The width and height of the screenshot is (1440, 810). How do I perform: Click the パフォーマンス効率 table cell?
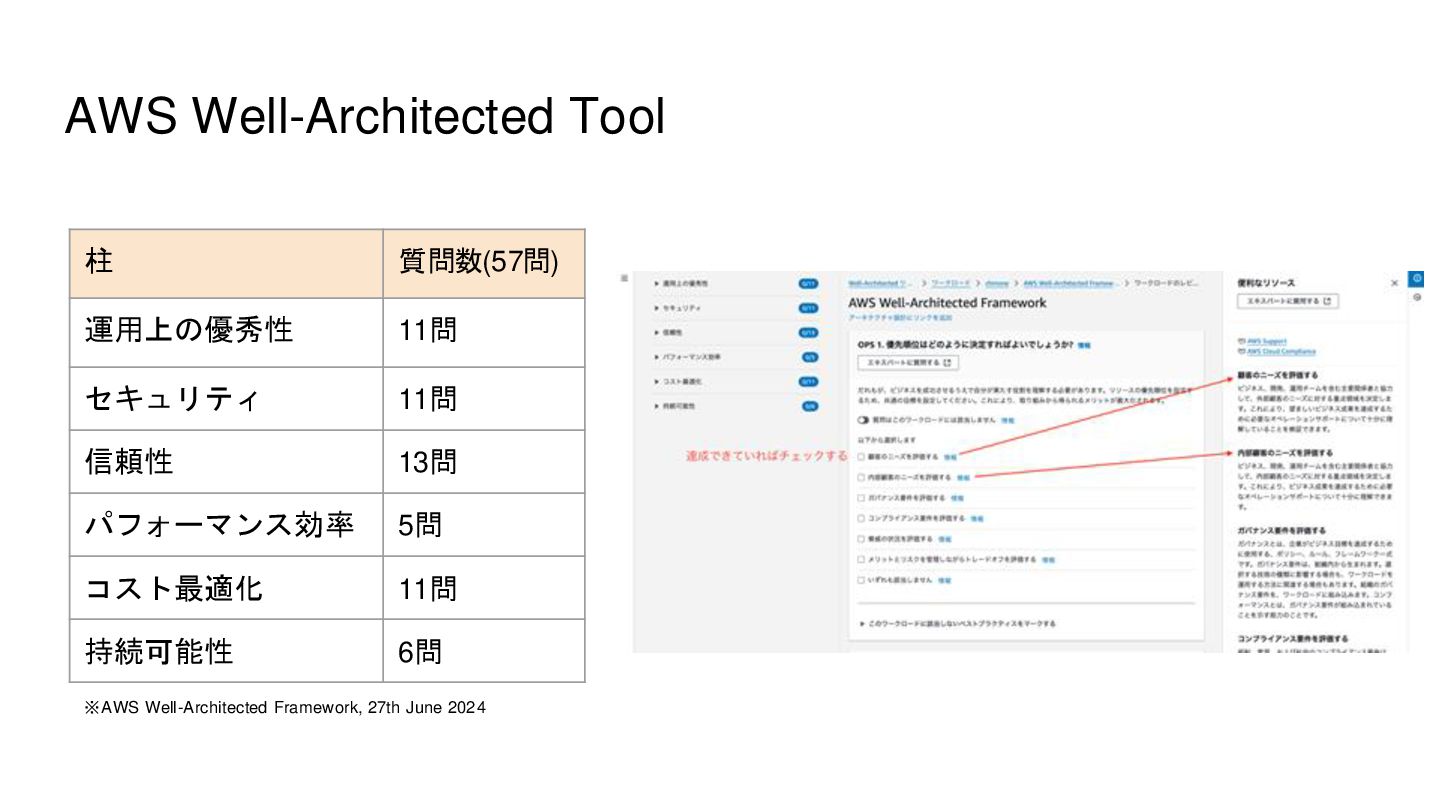click(x=226, y=525)
